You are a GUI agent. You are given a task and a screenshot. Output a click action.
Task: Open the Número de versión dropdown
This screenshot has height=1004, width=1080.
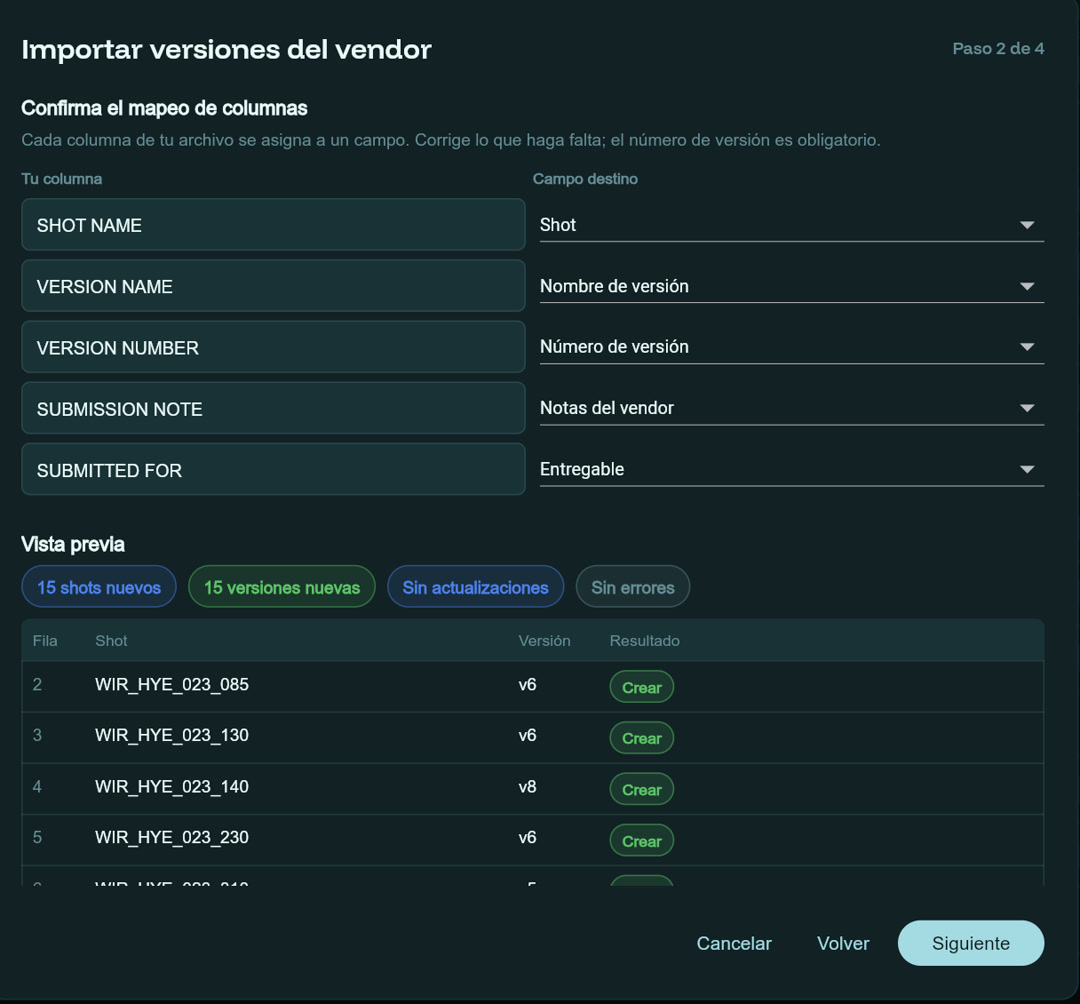coord(791,347)
